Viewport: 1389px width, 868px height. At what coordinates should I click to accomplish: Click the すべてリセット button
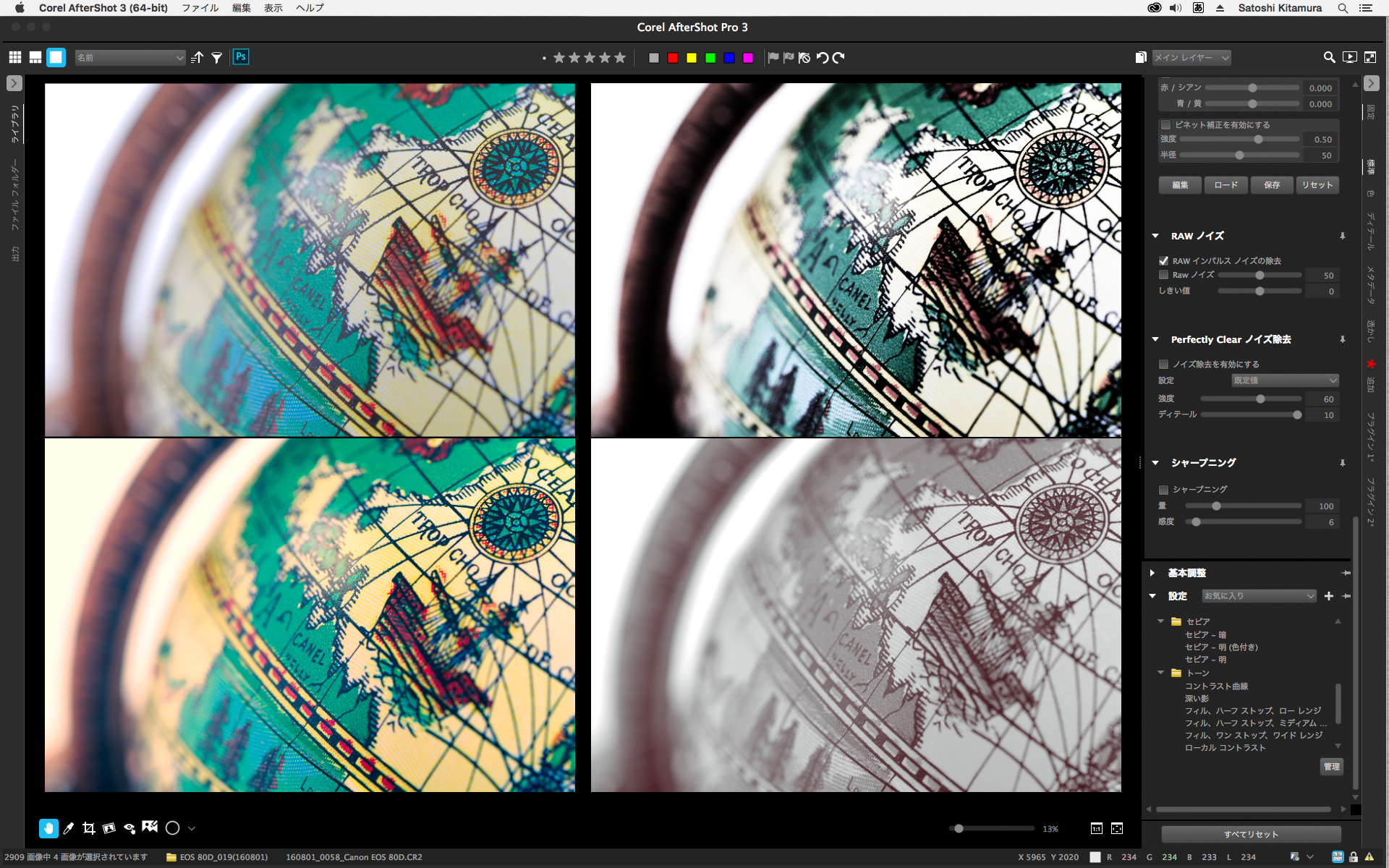[x=1251, y=834]
